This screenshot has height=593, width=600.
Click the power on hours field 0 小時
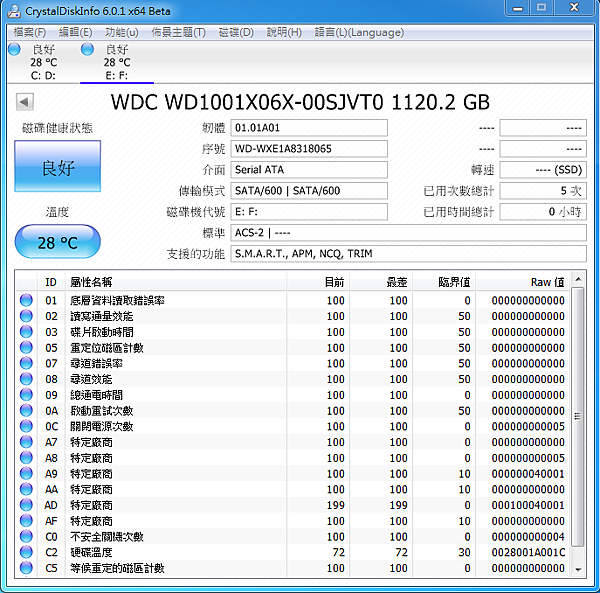[x=543, y=212]
